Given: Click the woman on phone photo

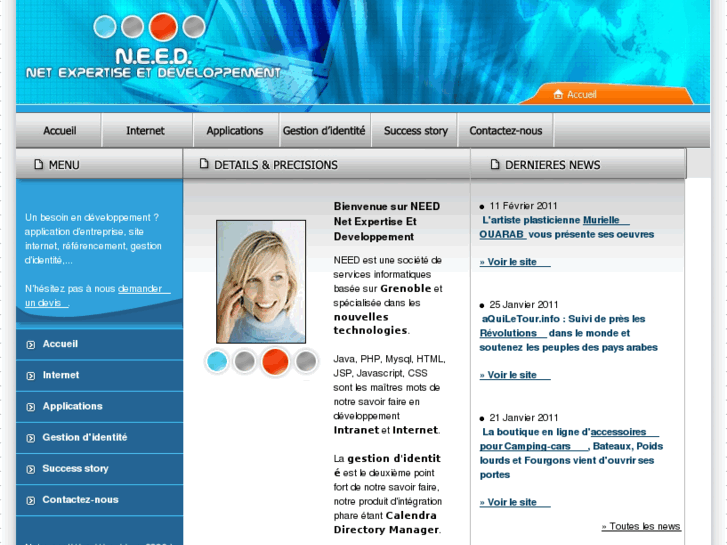Looking at the screenshot, I should click(261, 282).
